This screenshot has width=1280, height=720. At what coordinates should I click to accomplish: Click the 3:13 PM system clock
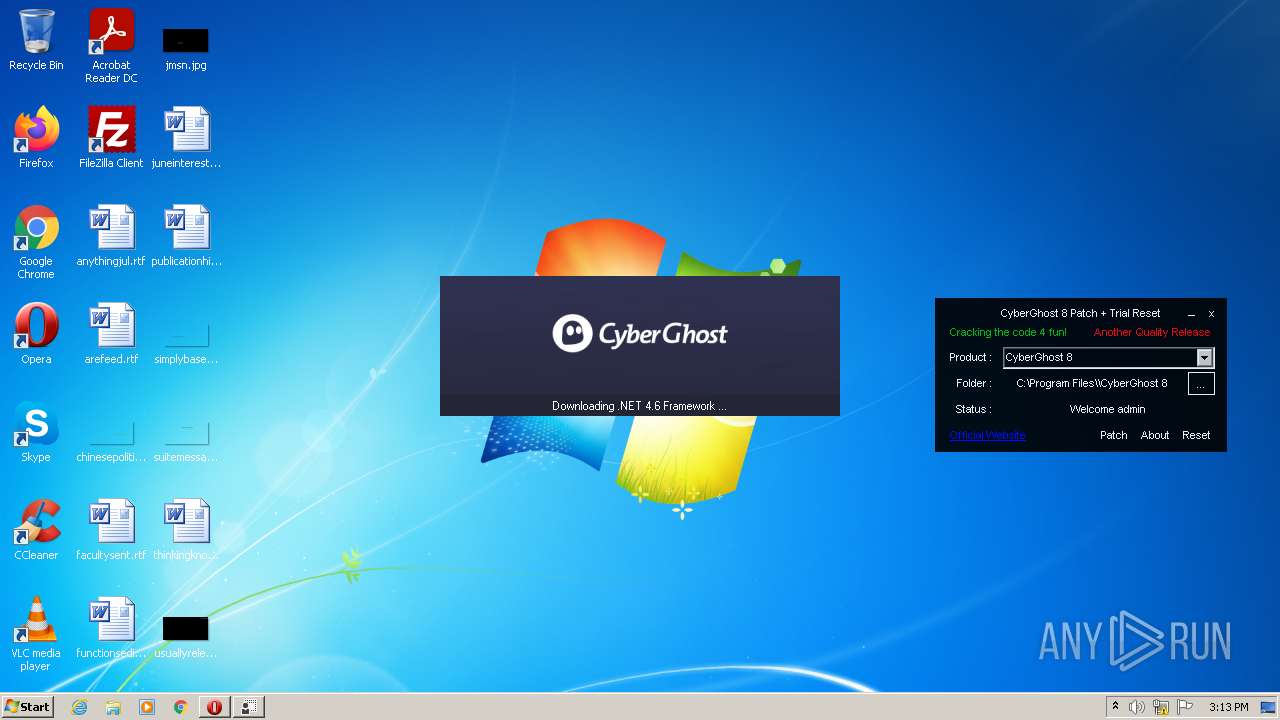coord(1228,707)
